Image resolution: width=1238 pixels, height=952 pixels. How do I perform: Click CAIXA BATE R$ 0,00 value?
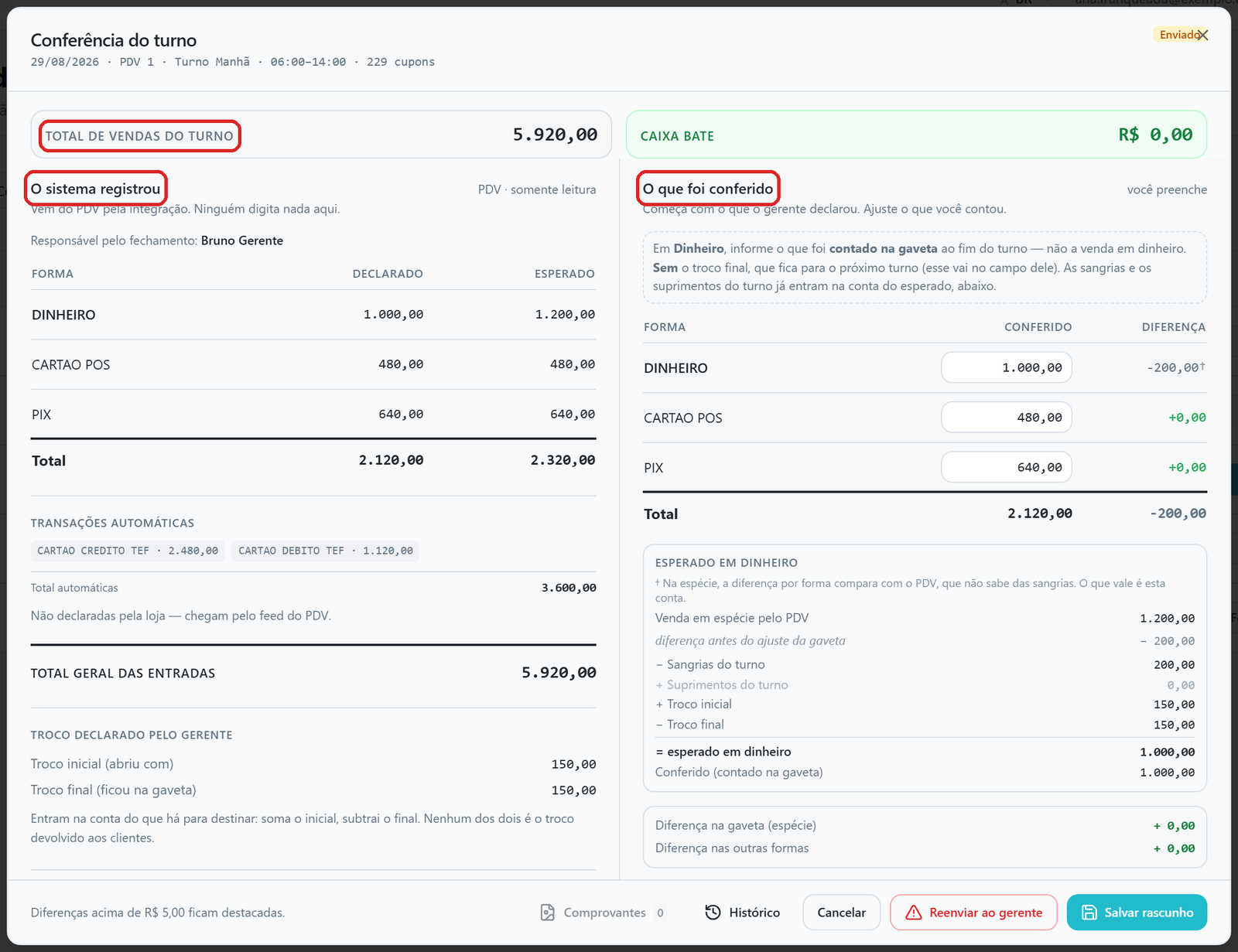pyautogui.click(x=1155, y=135)
